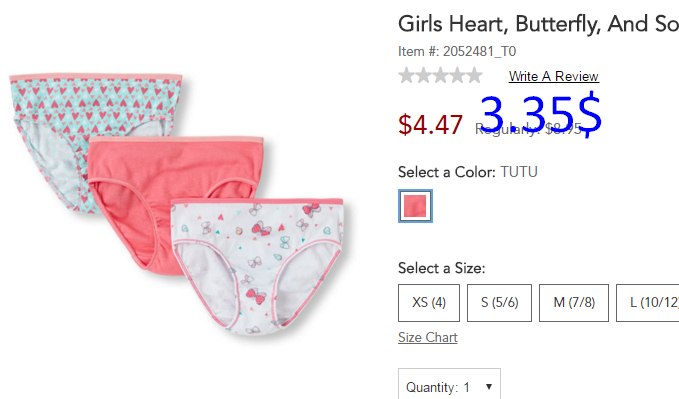Pick the M (7/8) size button

click(x=574, y=303)
